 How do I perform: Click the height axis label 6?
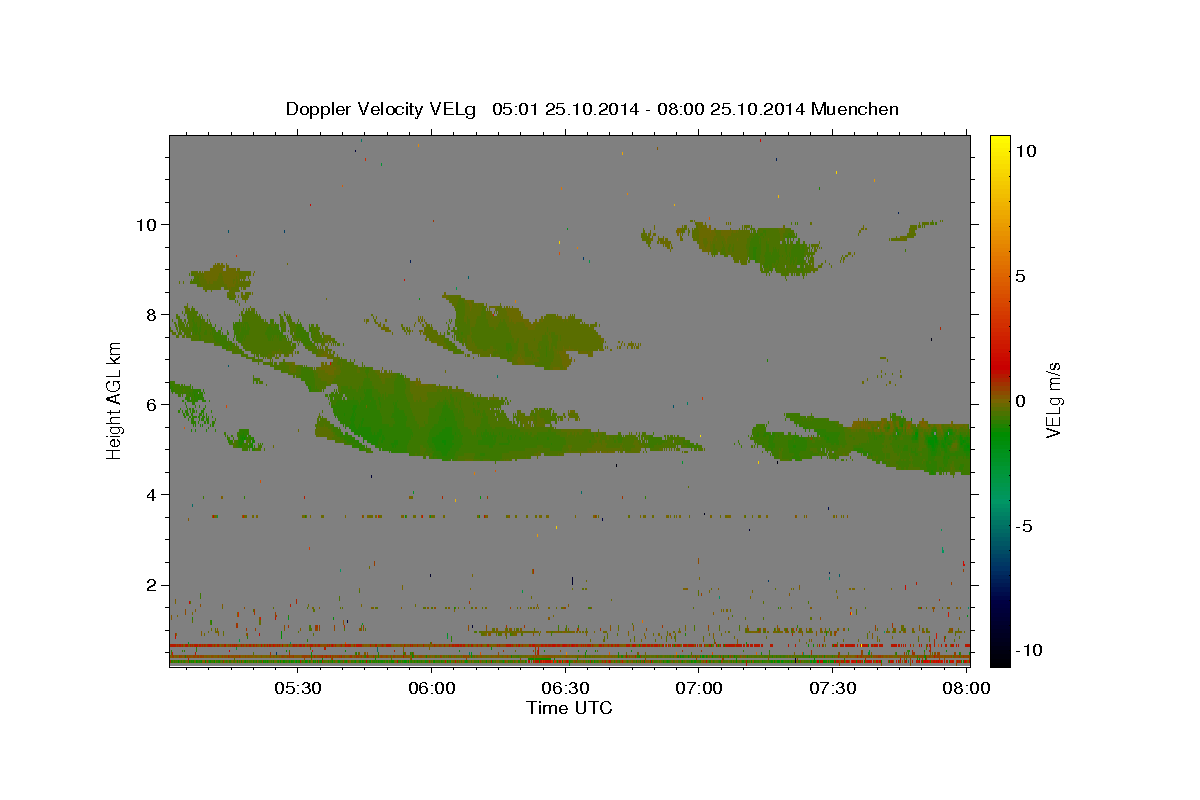pos(154,404)
